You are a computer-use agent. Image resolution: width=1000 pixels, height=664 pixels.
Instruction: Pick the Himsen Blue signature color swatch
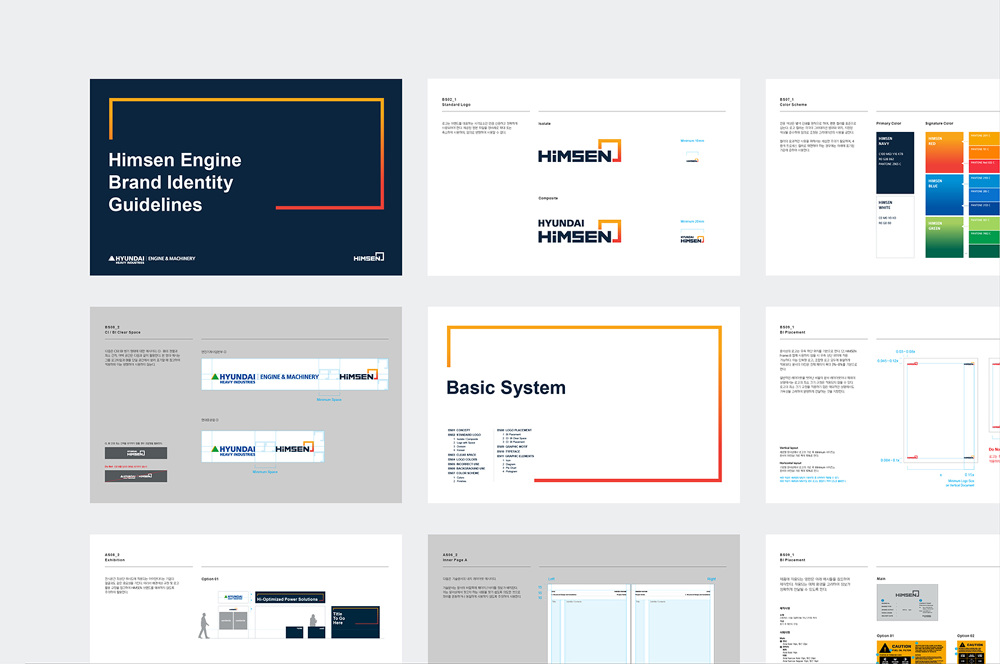943,193
